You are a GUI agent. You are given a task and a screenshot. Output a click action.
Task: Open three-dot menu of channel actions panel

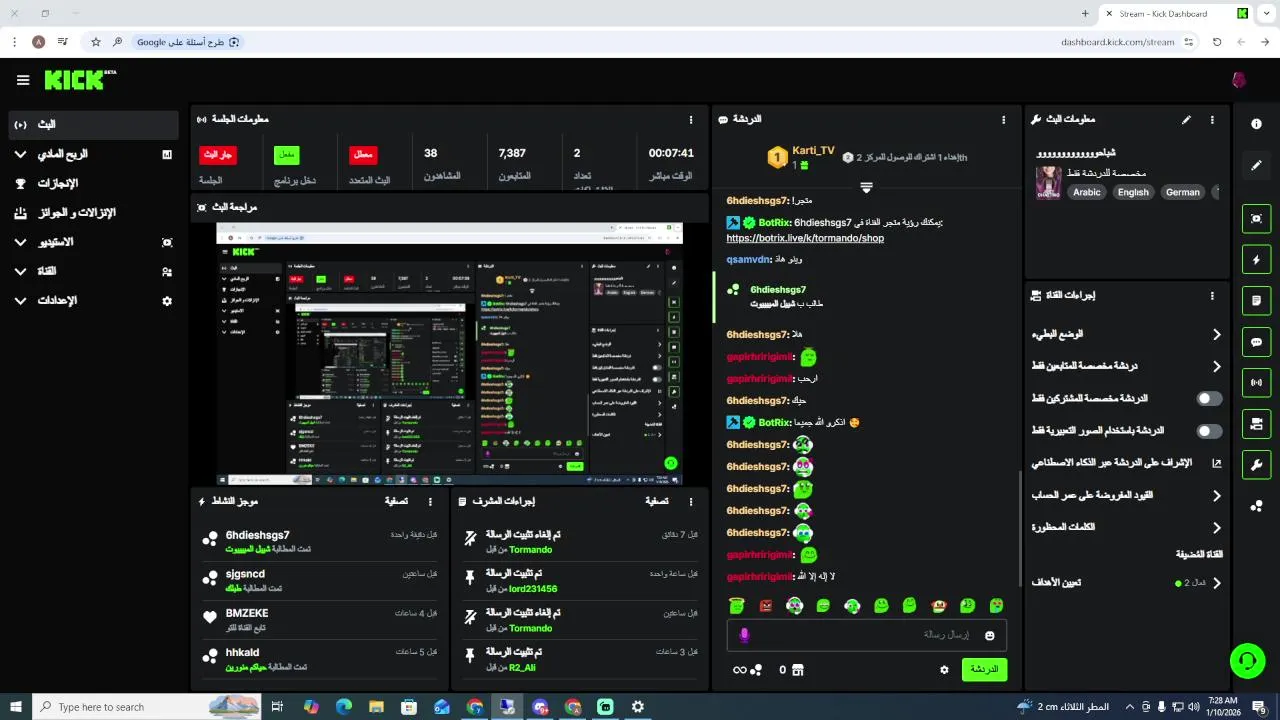(1212, 296)
